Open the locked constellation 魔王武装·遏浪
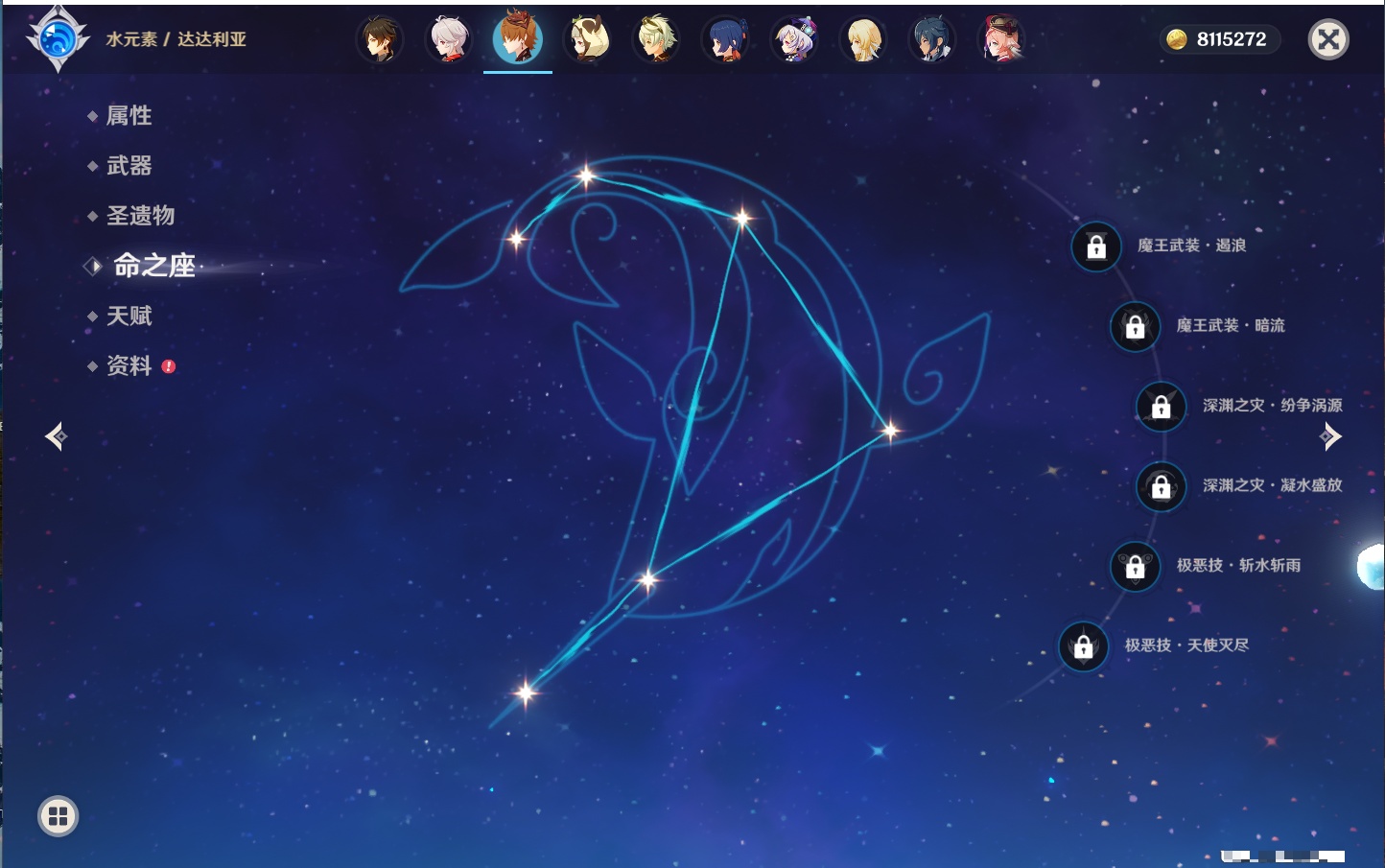 [x=1096, y=246]
